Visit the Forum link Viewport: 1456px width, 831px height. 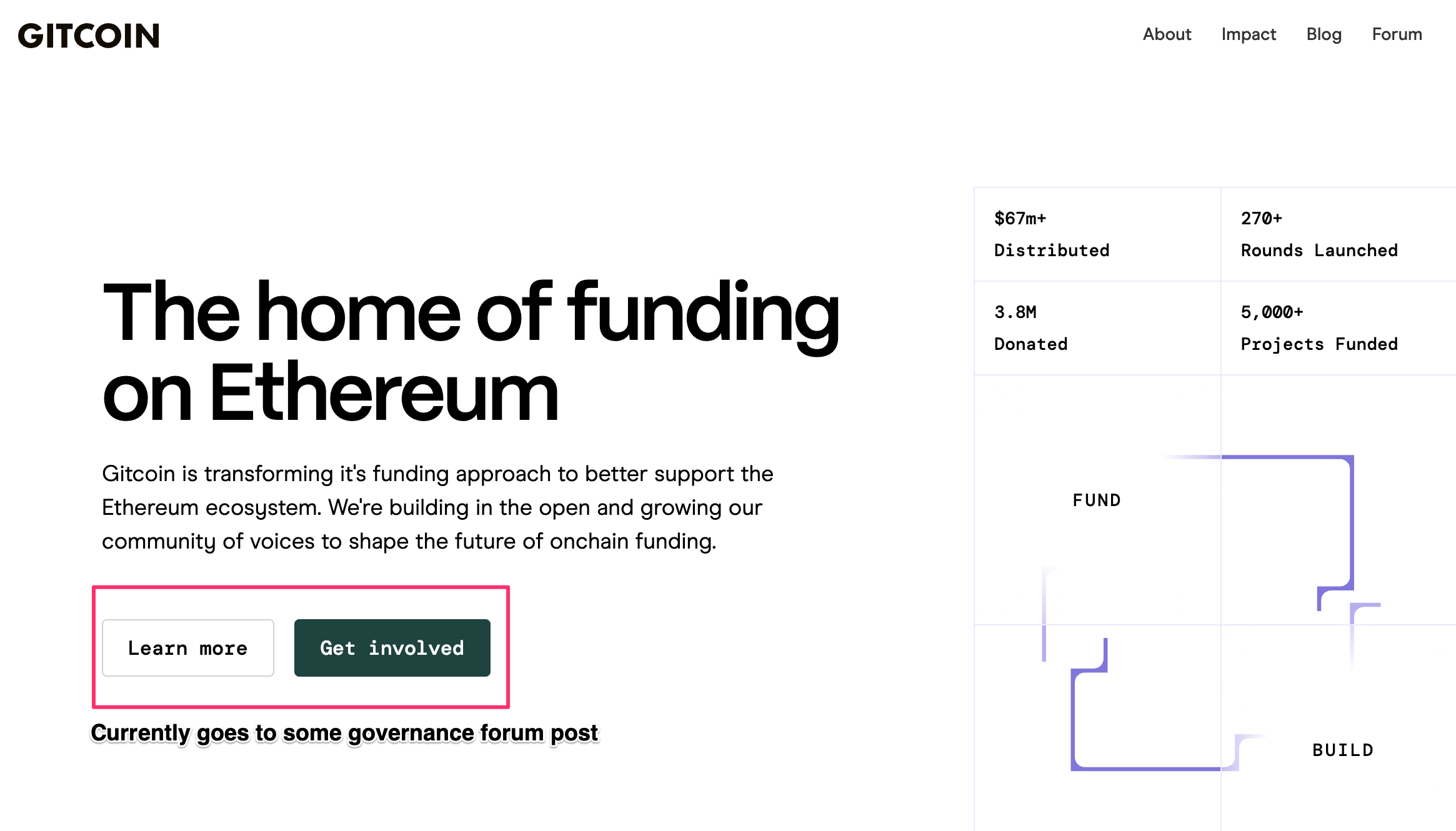[1397, 34]
